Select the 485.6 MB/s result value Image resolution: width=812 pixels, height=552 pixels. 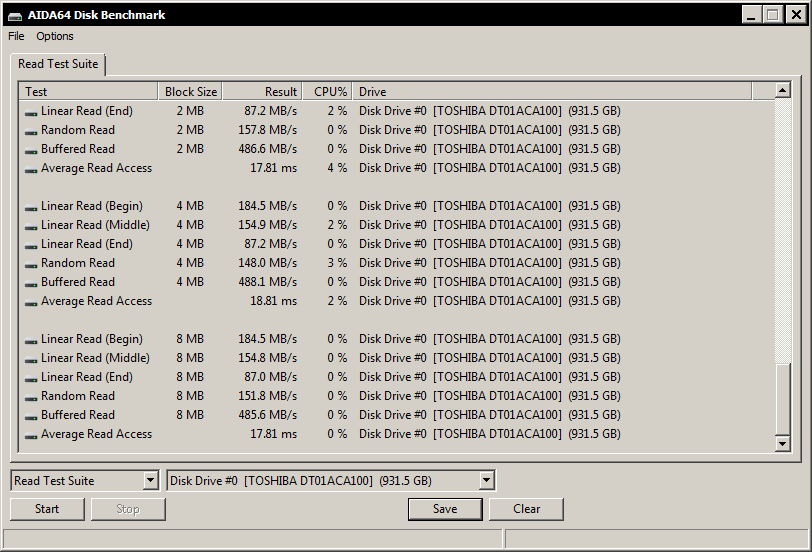coord(267,415)
